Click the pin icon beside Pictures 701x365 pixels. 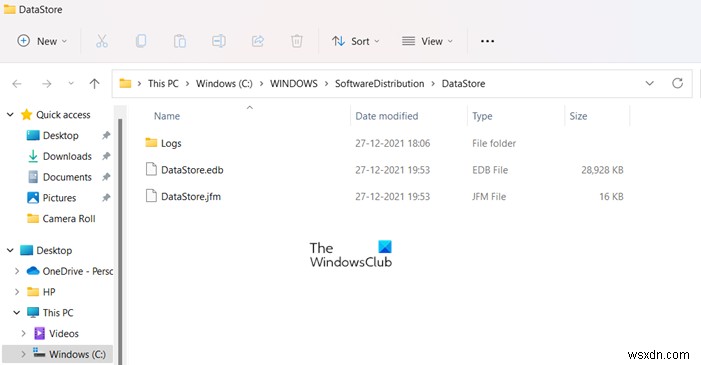(106, 198)
